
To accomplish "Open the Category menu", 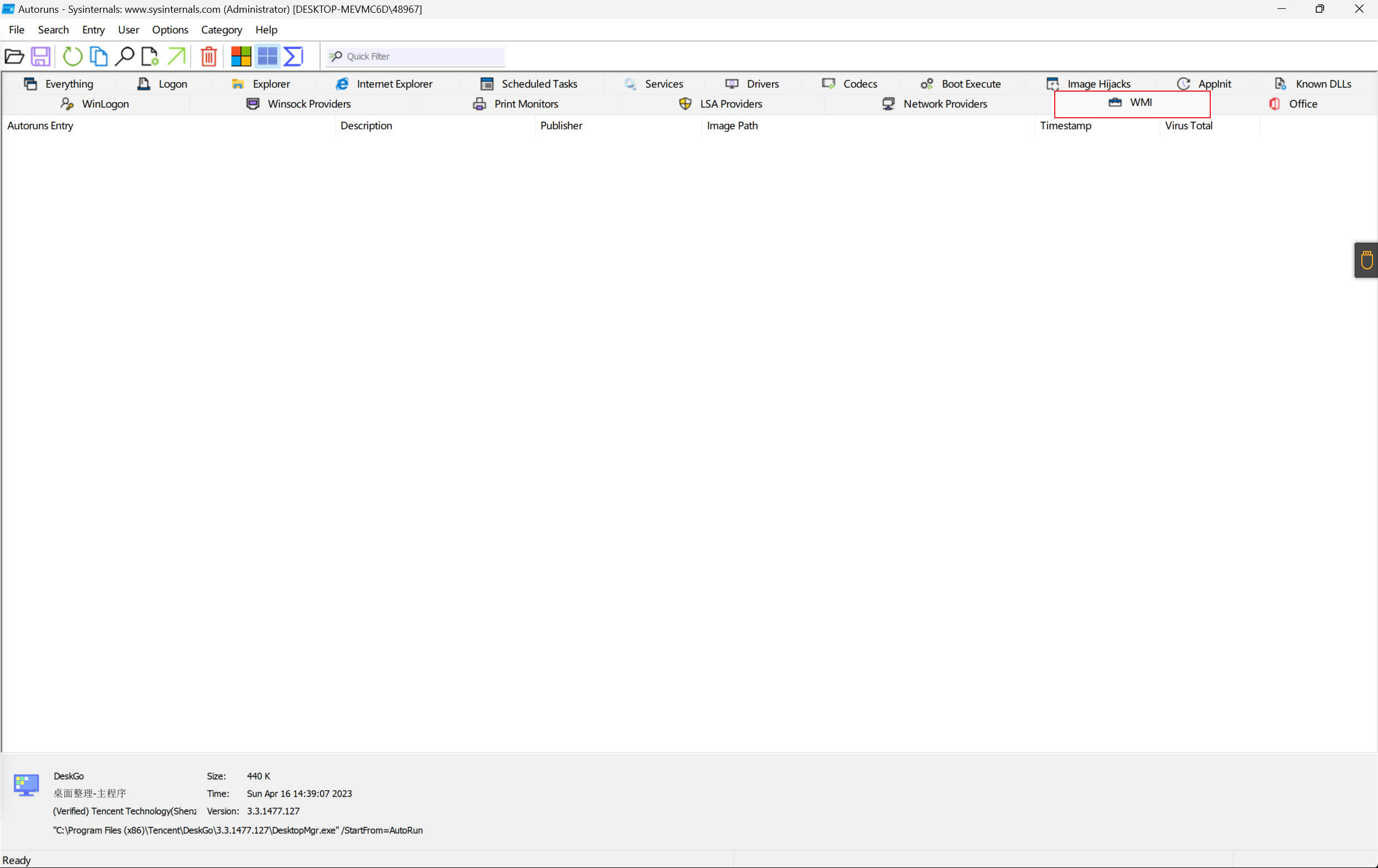I will point(222,30).
